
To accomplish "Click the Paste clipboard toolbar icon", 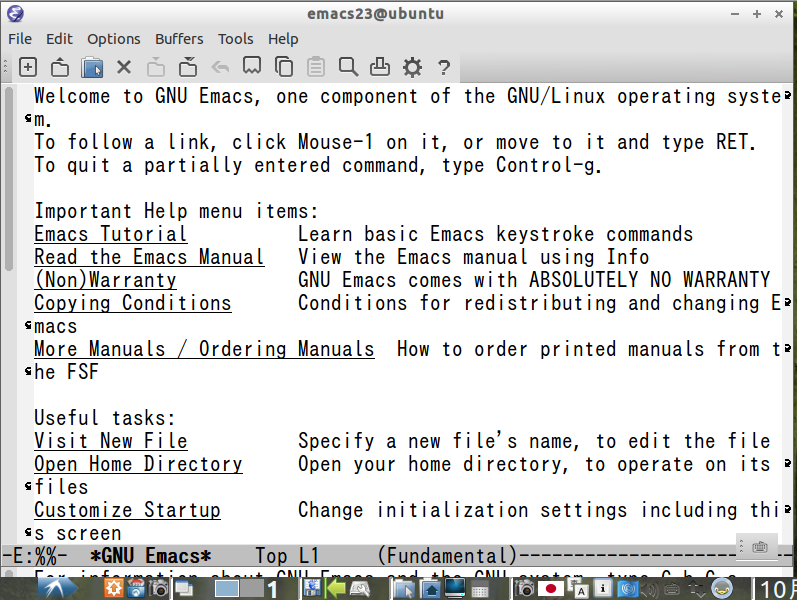I will [x=316, y=67].
